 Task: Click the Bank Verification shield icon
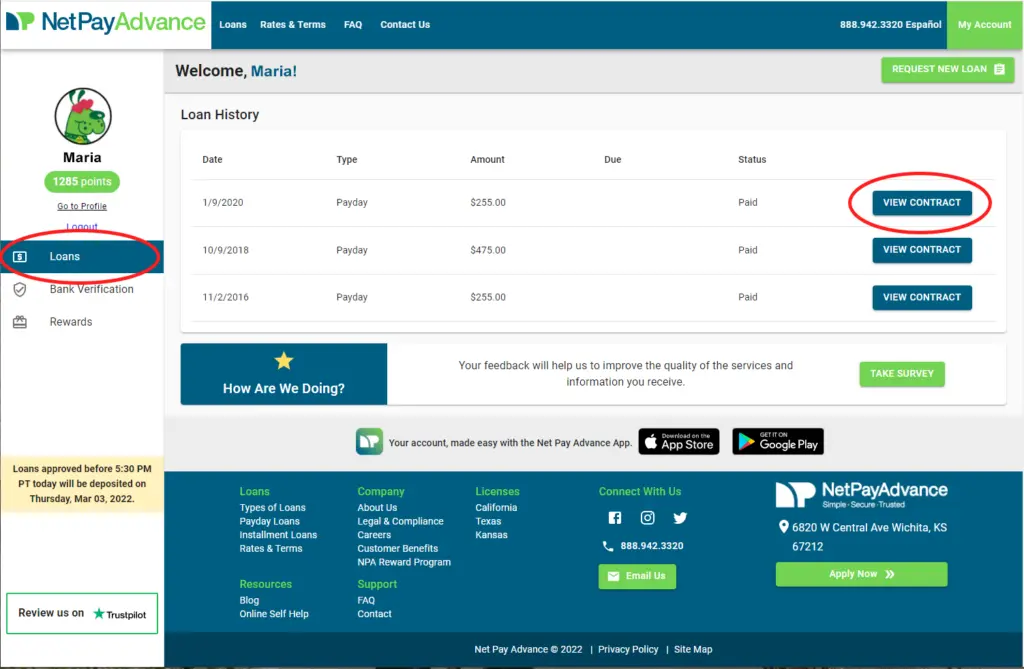tap(20, 289)
